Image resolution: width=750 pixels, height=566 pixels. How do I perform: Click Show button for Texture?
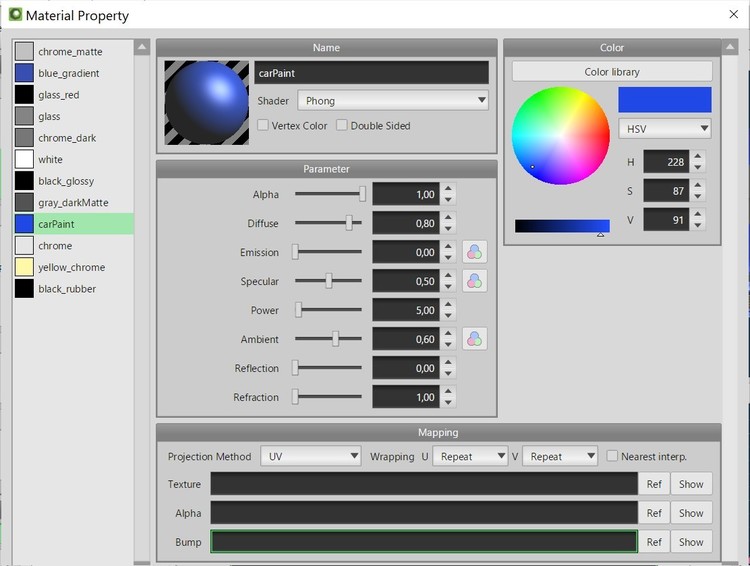click(x=691, y=484)
